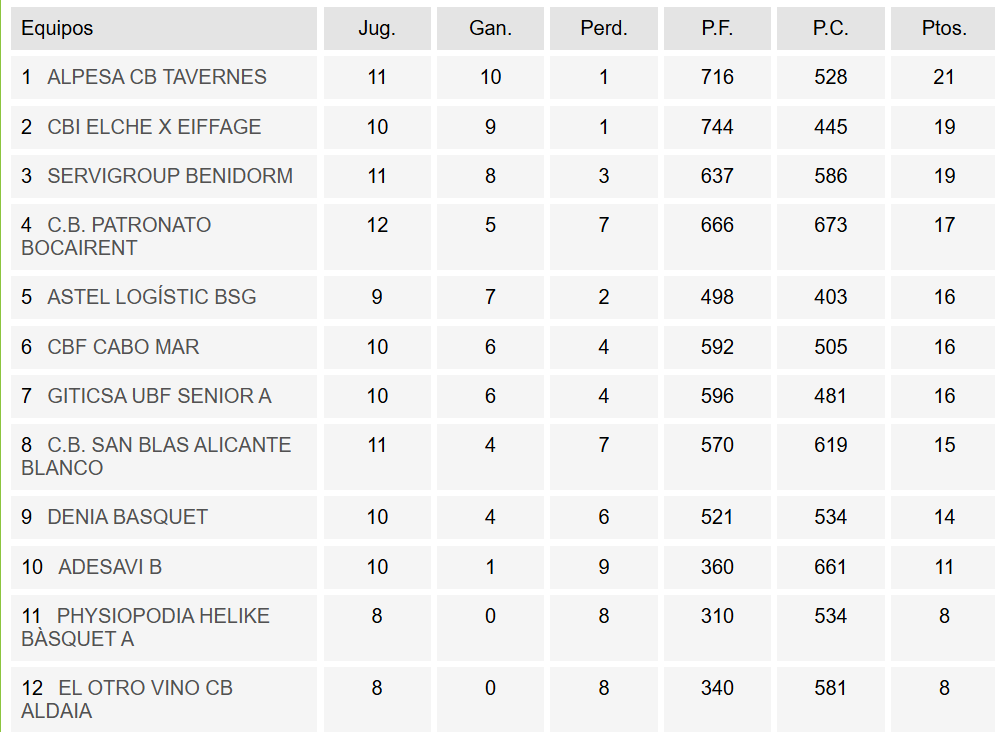
Task: Open C.B. SAN BLAS ALICANTE BLANCO
Action: pos(169,445)
